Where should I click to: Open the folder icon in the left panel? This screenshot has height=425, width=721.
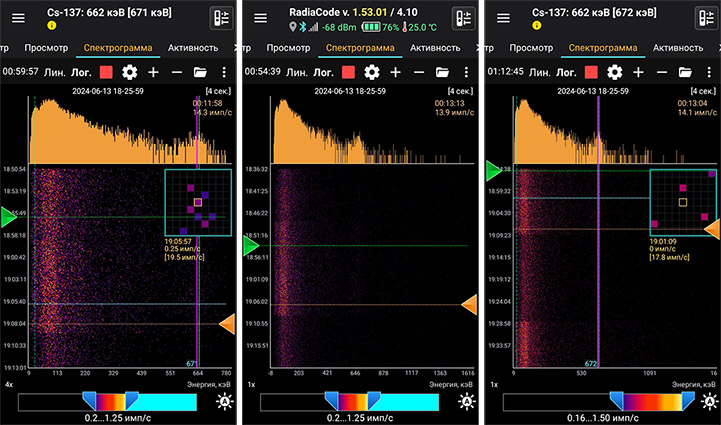(x=200, y=72)
